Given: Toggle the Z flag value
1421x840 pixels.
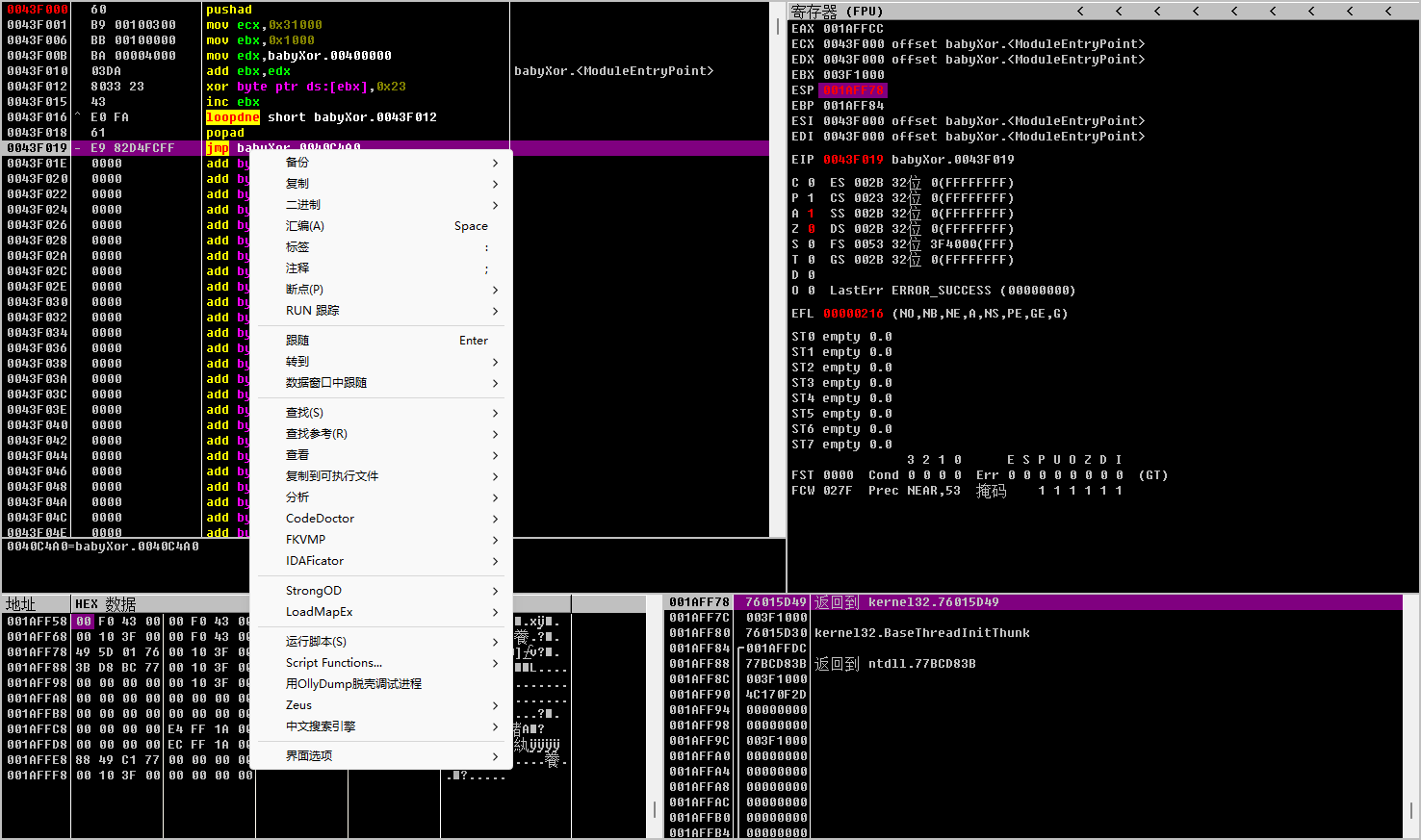Looking at the screenshot, I should tap(812, 229).
